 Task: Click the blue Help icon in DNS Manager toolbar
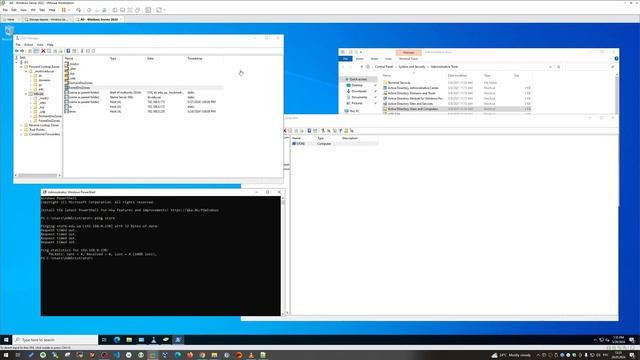pyautogui.click(x=68, y=51)
